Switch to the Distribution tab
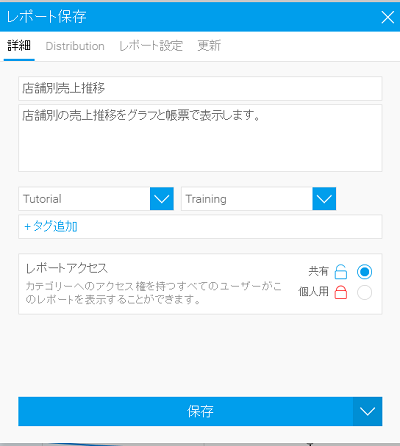 click(x=75, y=46)
